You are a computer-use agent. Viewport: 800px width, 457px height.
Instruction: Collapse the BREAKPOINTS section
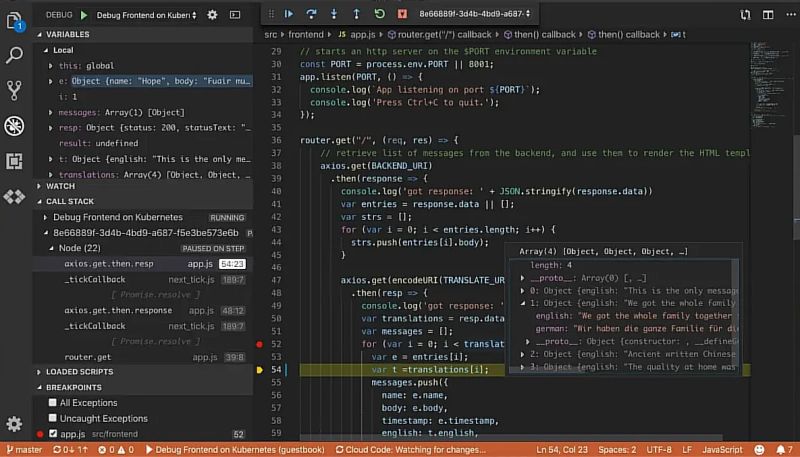tap(39, 387)
